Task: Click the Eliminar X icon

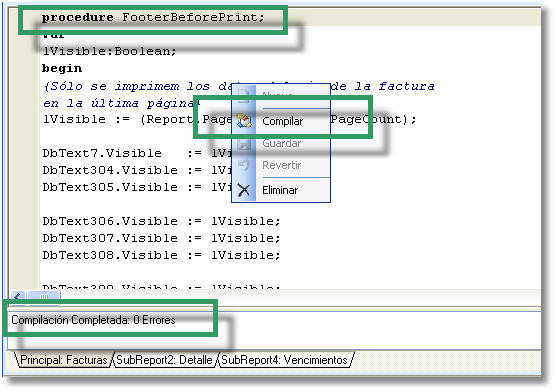Action: (244, 190)
